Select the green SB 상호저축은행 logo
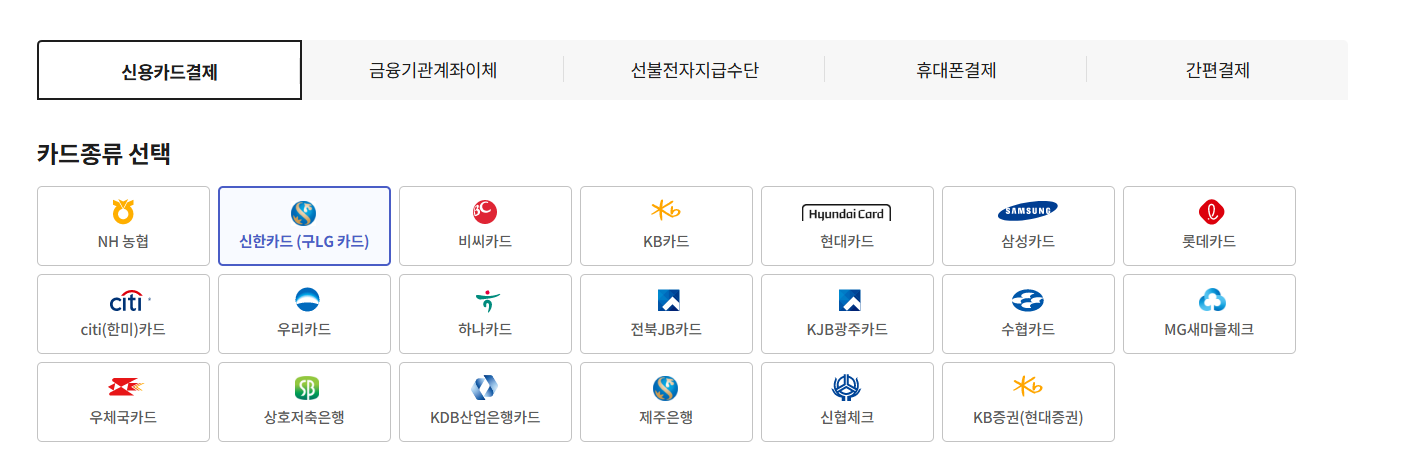 click(x=306, y=388)
